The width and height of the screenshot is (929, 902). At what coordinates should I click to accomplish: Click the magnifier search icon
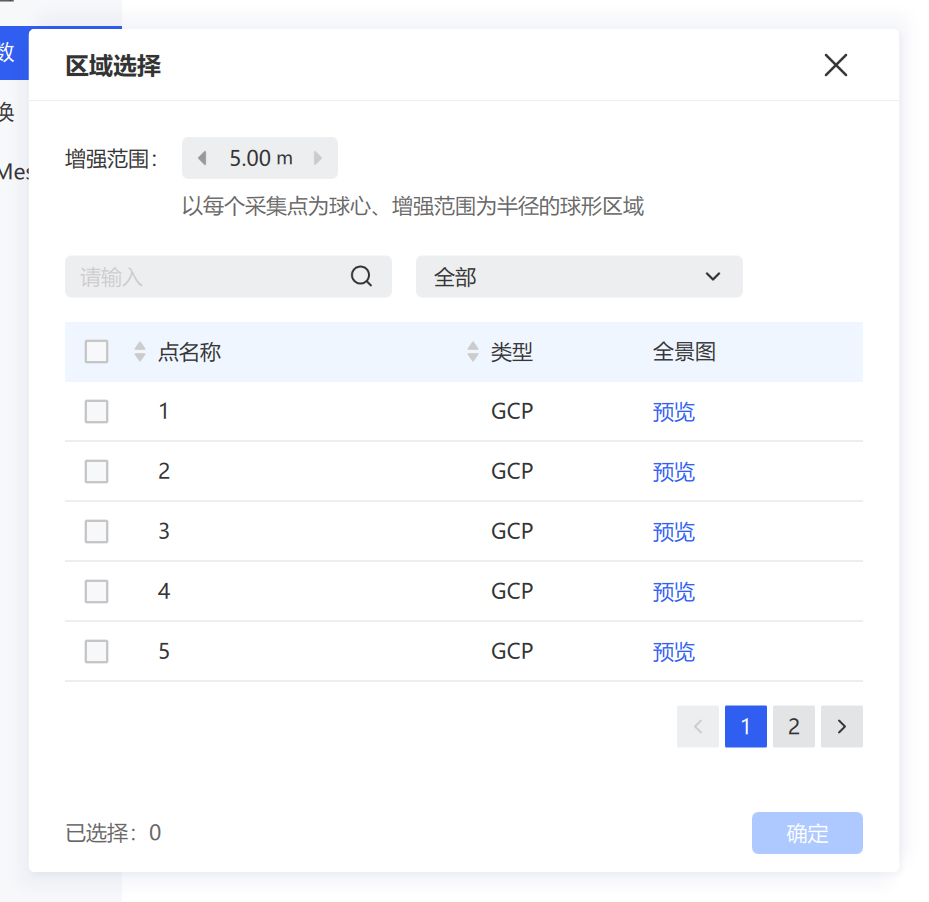pyautogui.click(x=361, y=276)
